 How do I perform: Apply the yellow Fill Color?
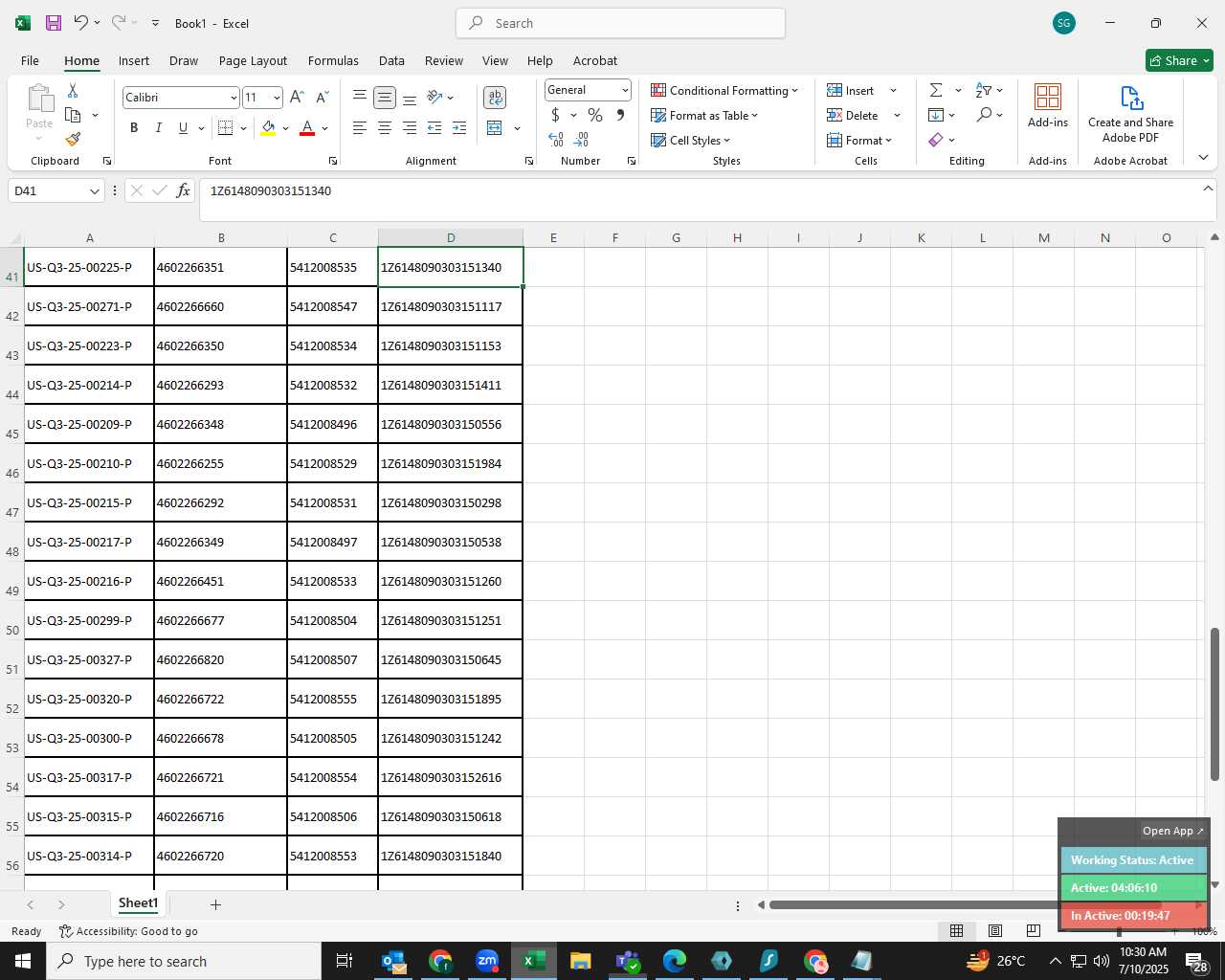click(x=268, y=128)
